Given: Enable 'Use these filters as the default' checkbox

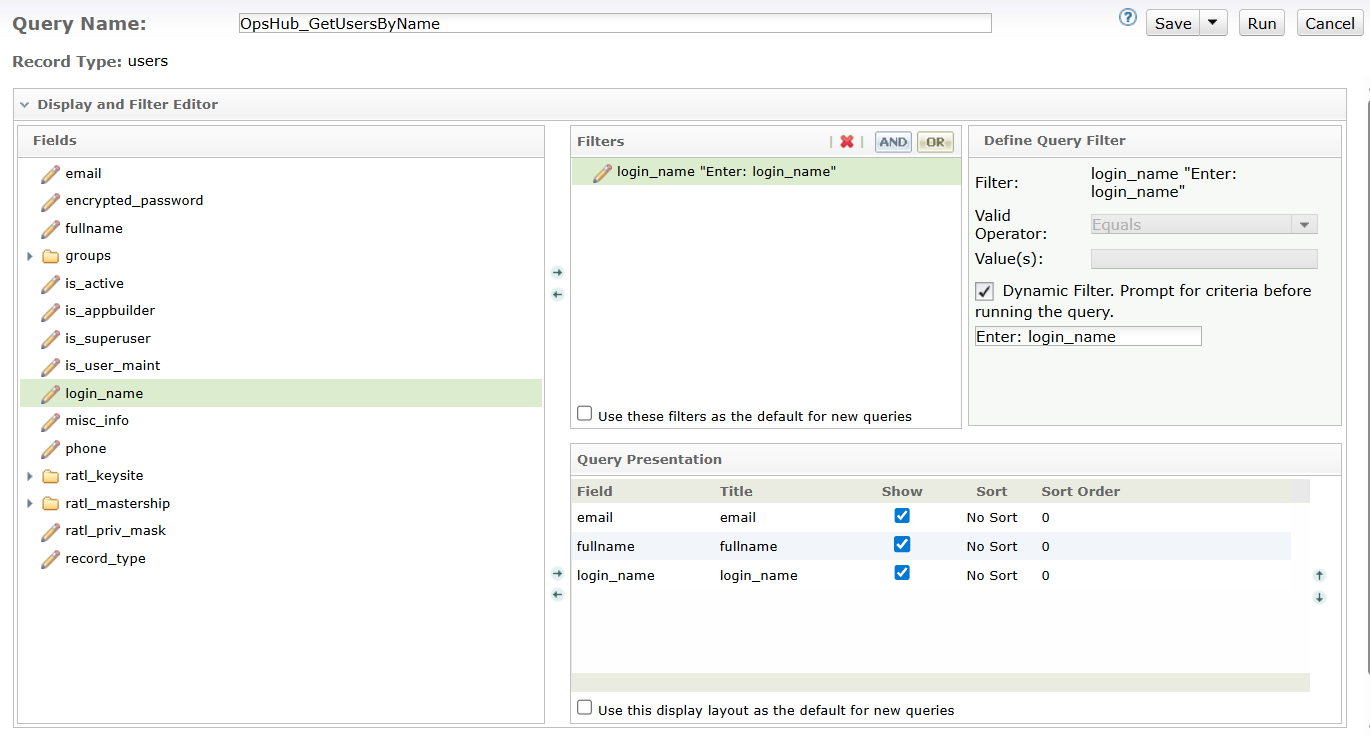Looking at the screenshot, I should 585,414.
